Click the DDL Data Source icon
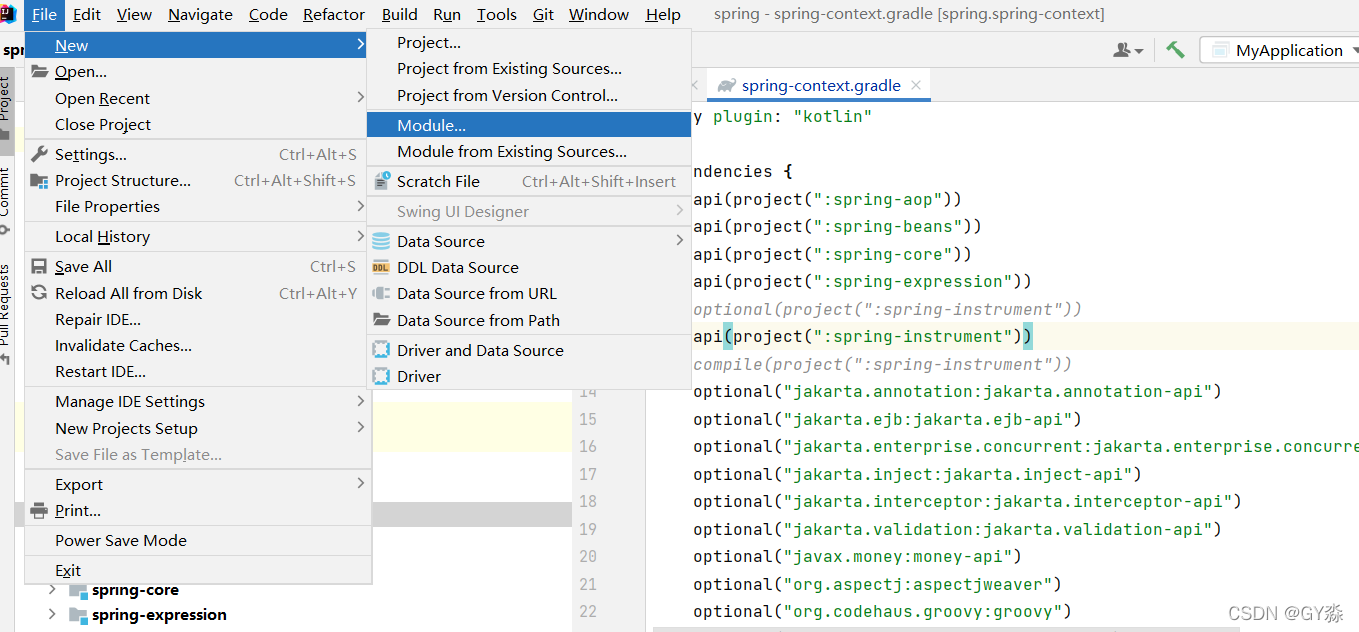1359x632 pixels. point(381,267)
